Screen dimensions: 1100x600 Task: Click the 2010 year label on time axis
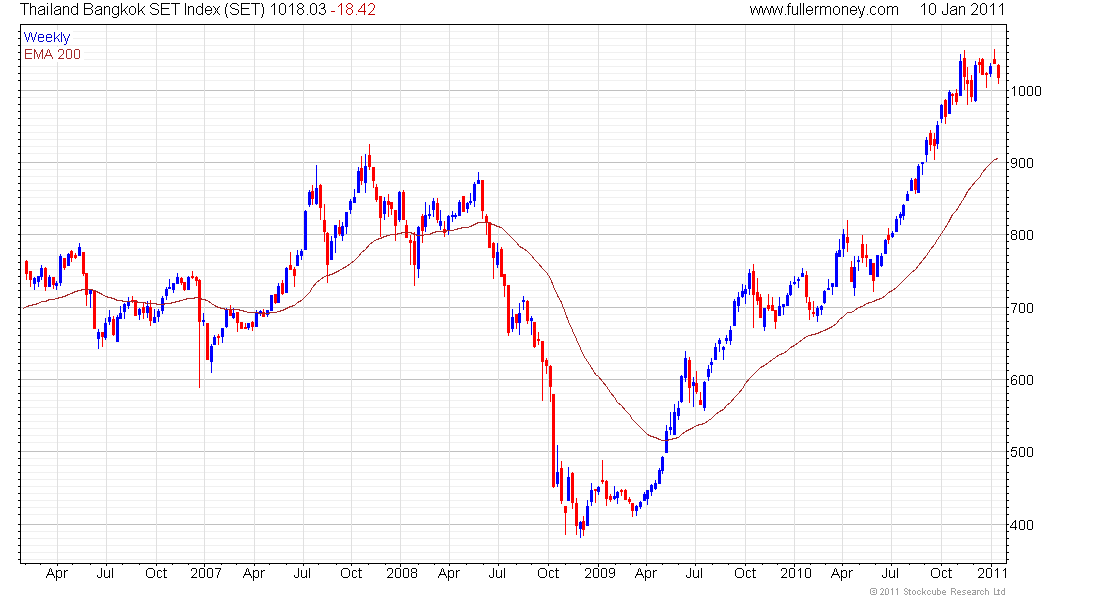click(x=796, y=573)
